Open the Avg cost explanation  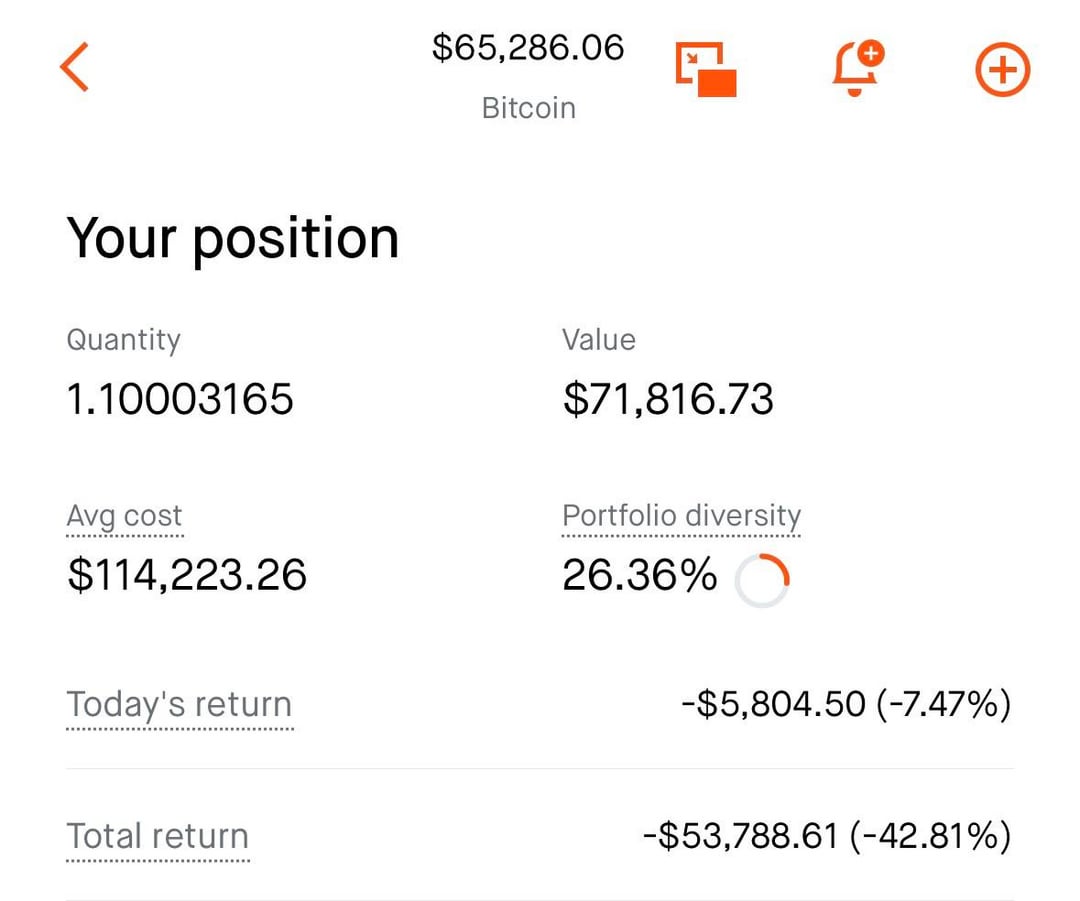click(x=124, y=517)
